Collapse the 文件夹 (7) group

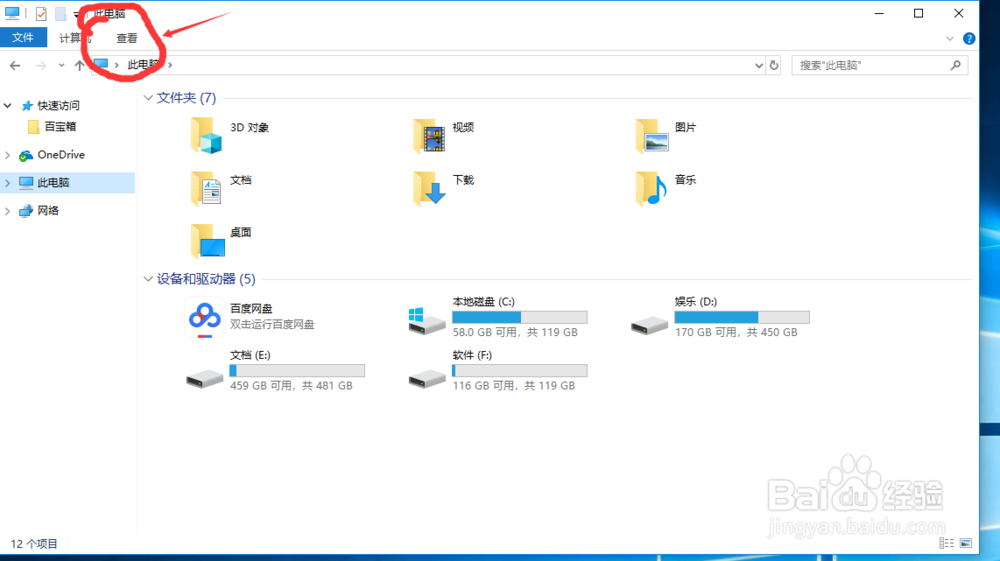[x=148, y=98]
